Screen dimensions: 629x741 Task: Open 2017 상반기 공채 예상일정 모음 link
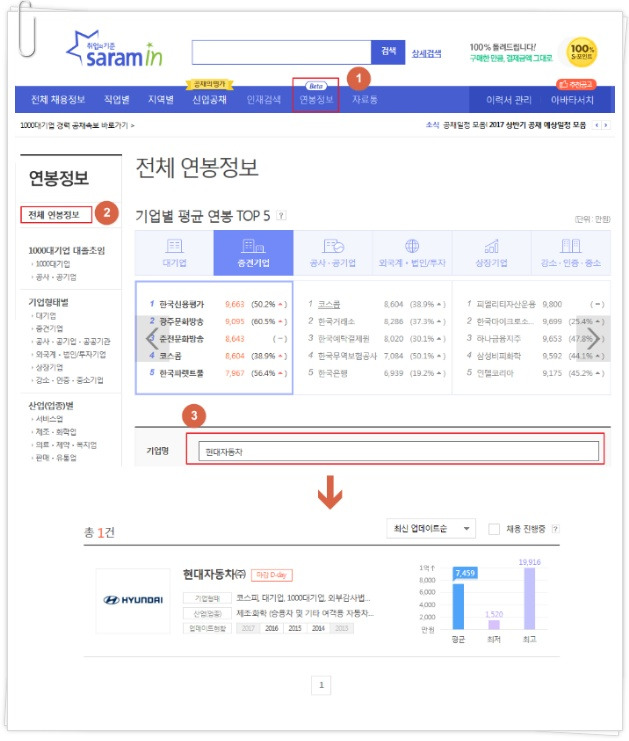point(537,125)
